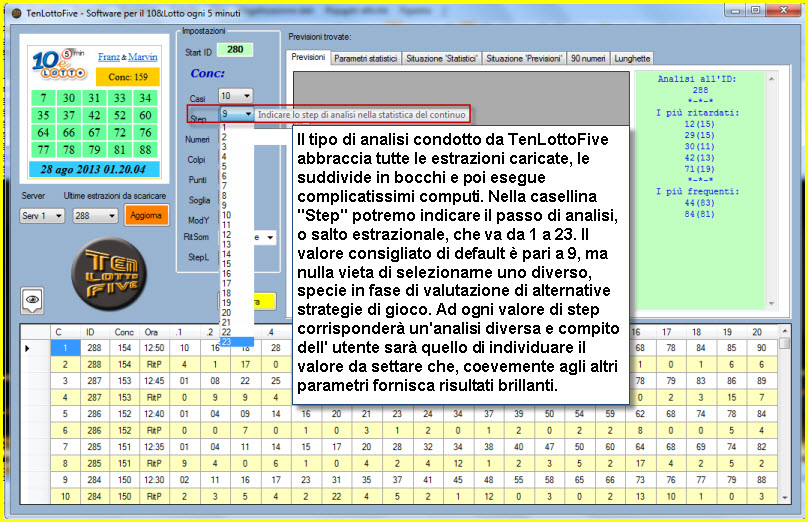Click 44(83) in most frequent list

tap(699, 203)
